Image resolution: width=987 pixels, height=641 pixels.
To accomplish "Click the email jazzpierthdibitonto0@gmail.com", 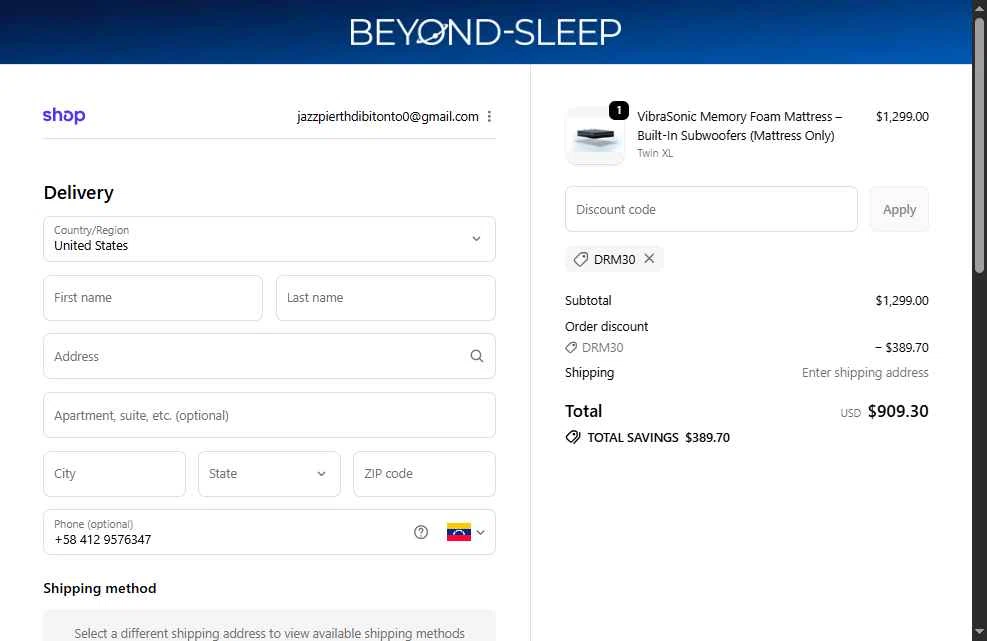I will 388,116.
